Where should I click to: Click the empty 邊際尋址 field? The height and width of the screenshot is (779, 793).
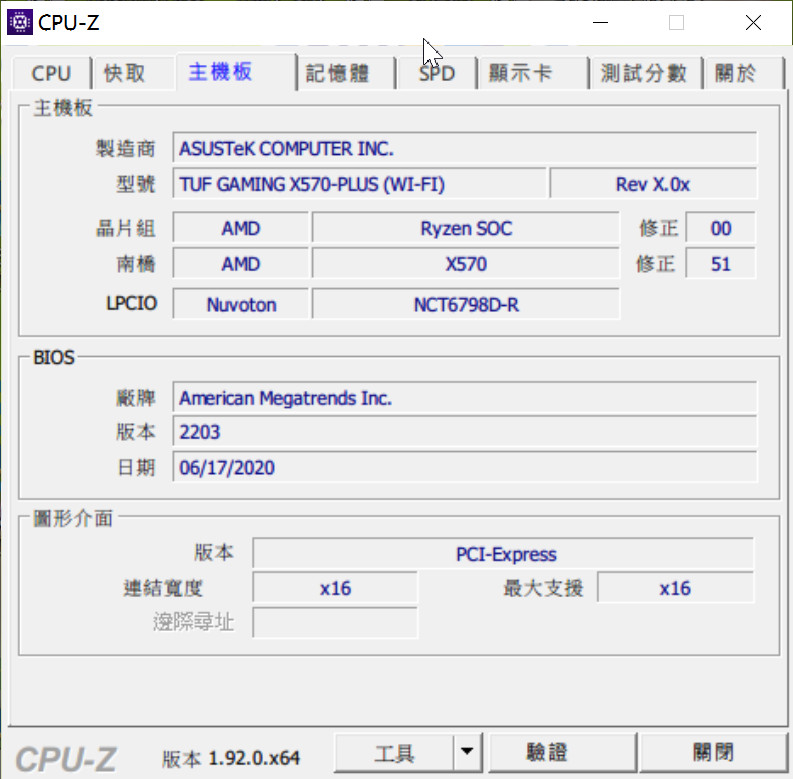(x=335, y=623)
